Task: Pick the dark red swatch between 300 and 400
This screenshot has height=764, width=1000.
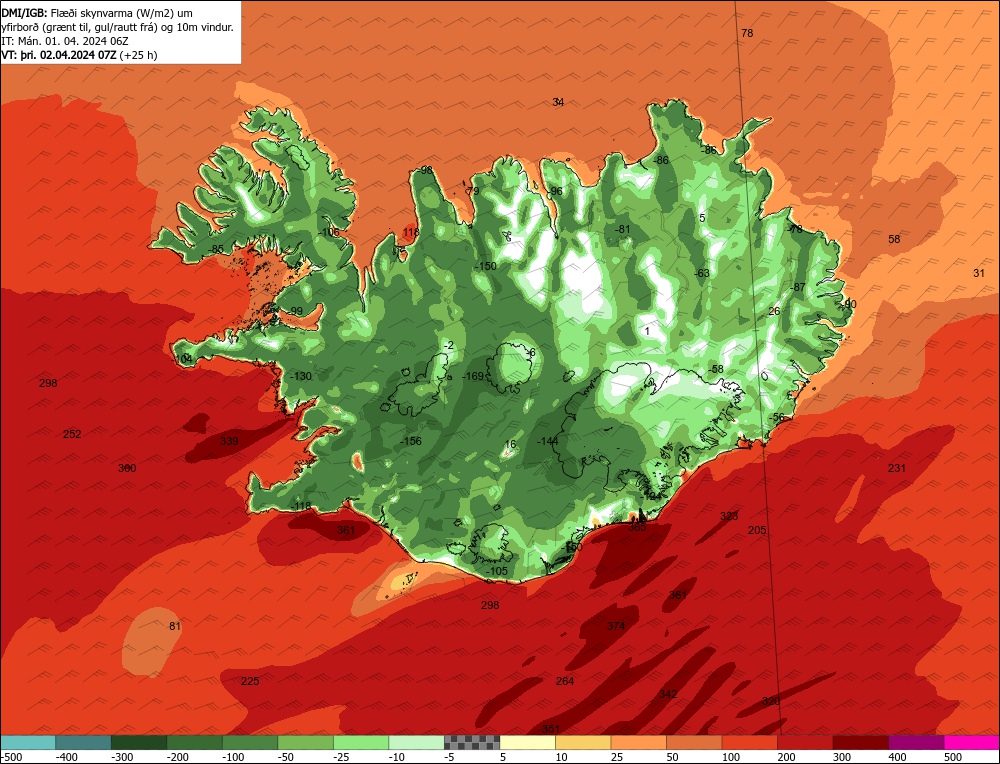Action: 860,742
